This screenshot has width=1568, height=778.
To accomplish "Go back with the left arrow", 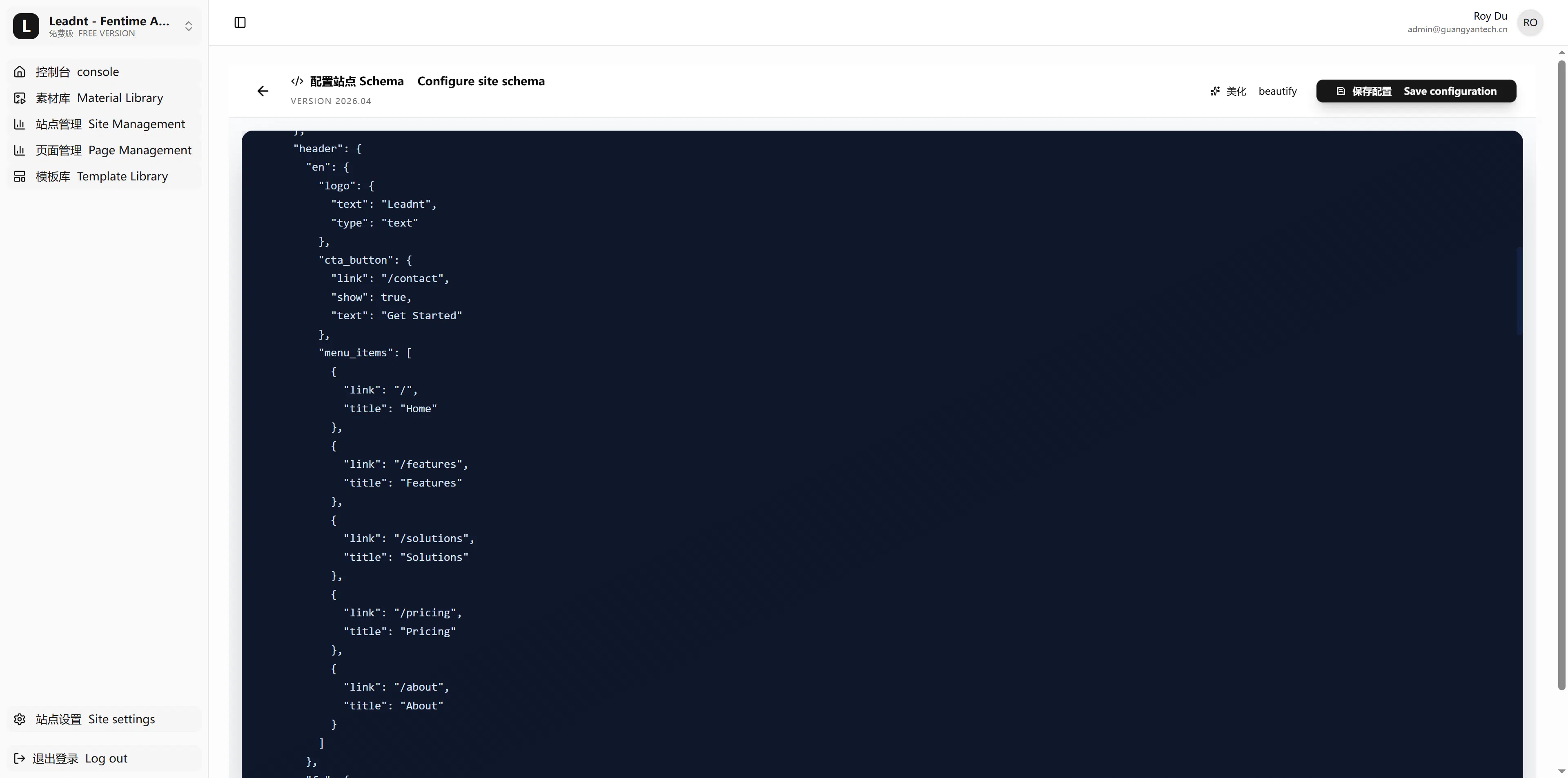I will pyautogui.click(x=262, y=91).
